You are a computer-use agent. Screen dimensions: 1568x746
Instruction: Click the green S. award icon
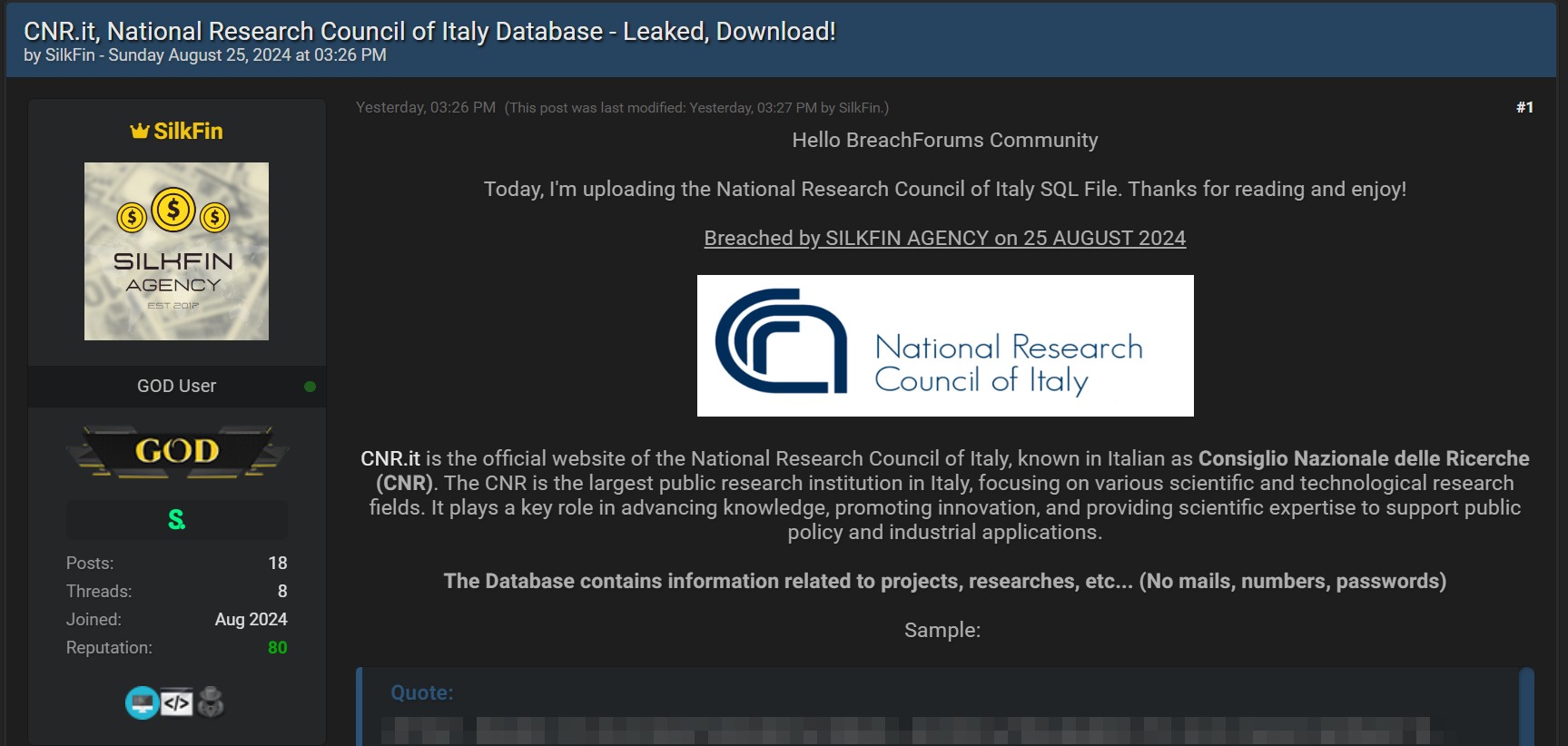click(177, 520)
